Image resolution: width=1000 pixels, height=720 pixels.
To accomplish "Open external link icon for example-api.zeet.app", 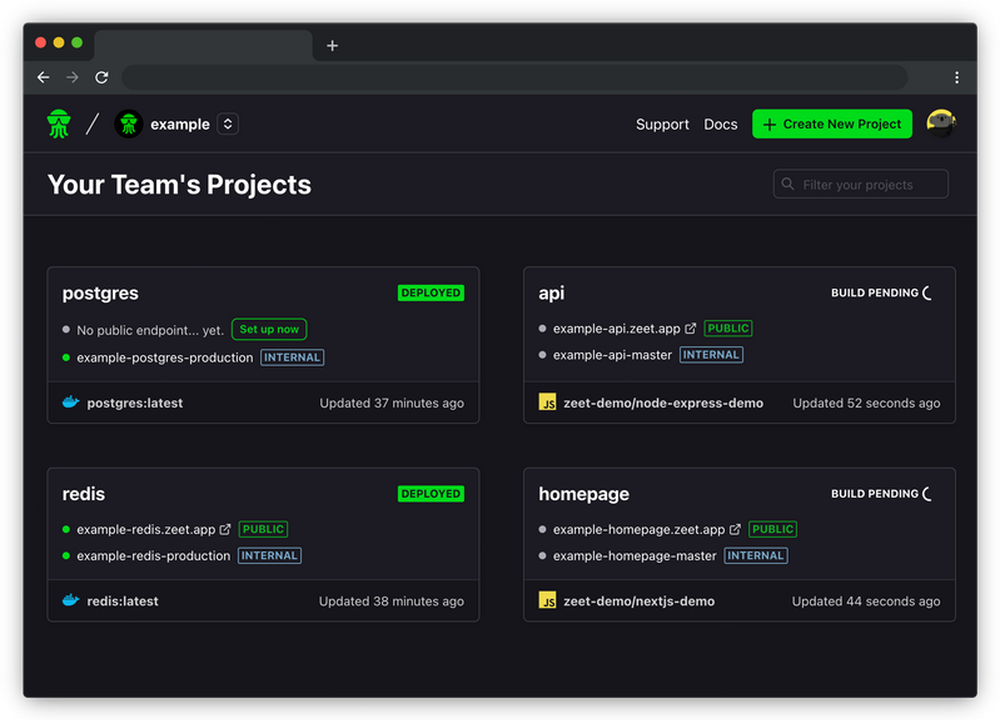I will click(x=689, y=327).
